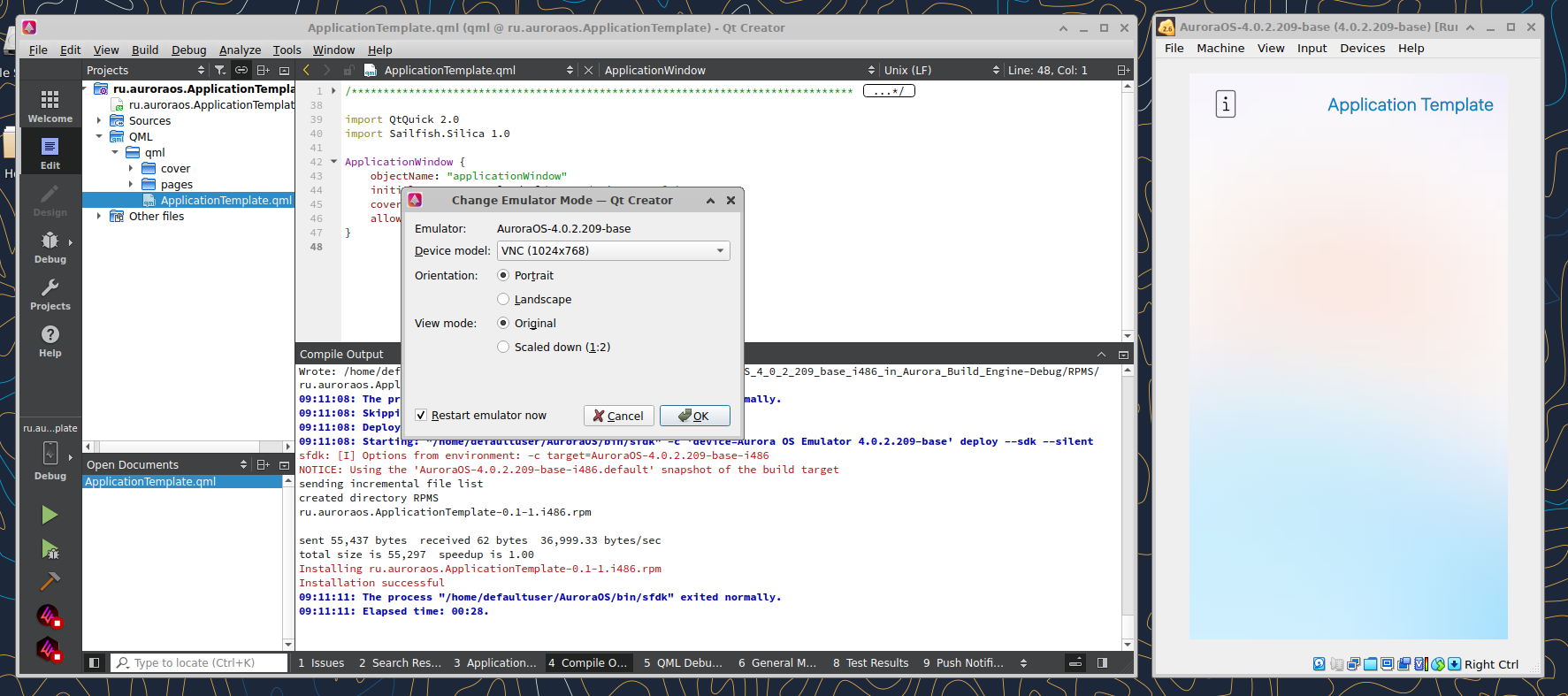Click the synchronize with editor link icon

(241, 70)
